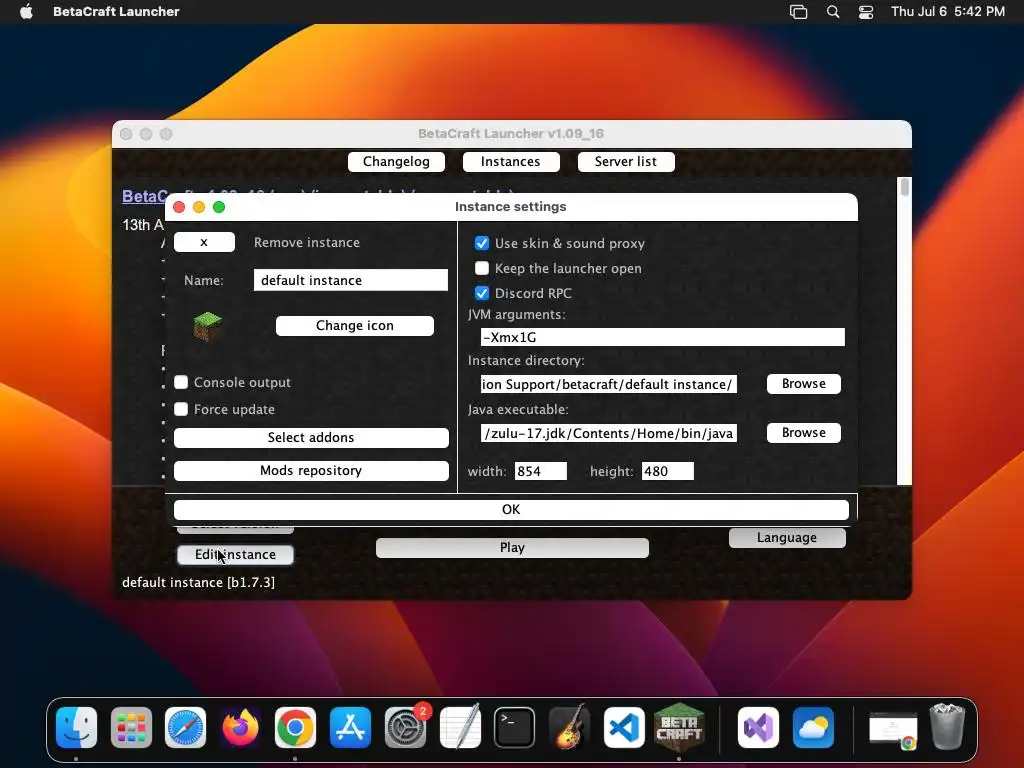Image resolution: width=1024 pixels, height=768 pixels.
Task: Open Visual Studio Code in the dock
Action: [x=624, y=727]
